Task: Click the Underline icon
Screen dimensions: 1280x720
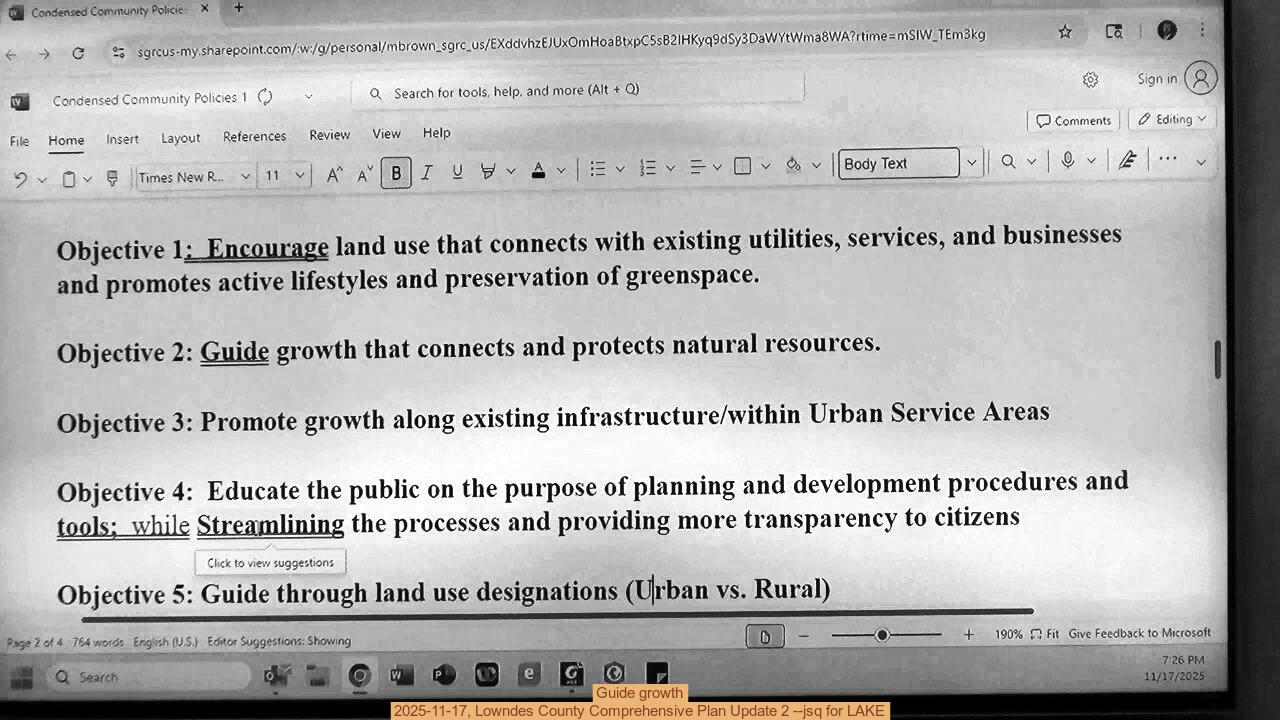Action: click(457, 172)
